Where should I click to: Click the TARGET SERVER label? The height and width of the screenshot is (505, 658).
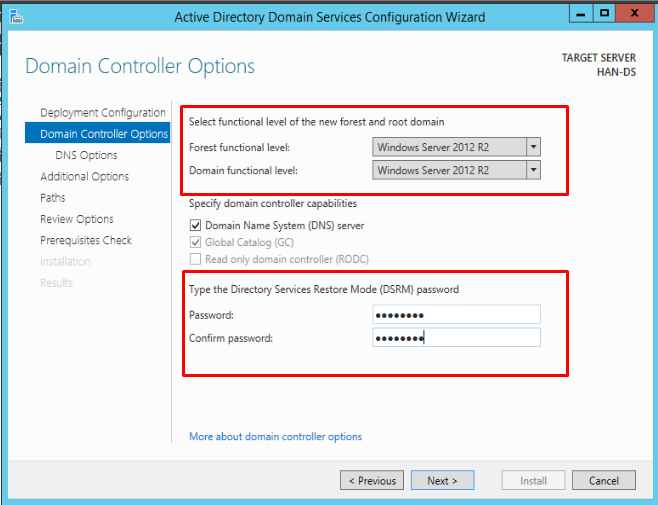(599, 58)
